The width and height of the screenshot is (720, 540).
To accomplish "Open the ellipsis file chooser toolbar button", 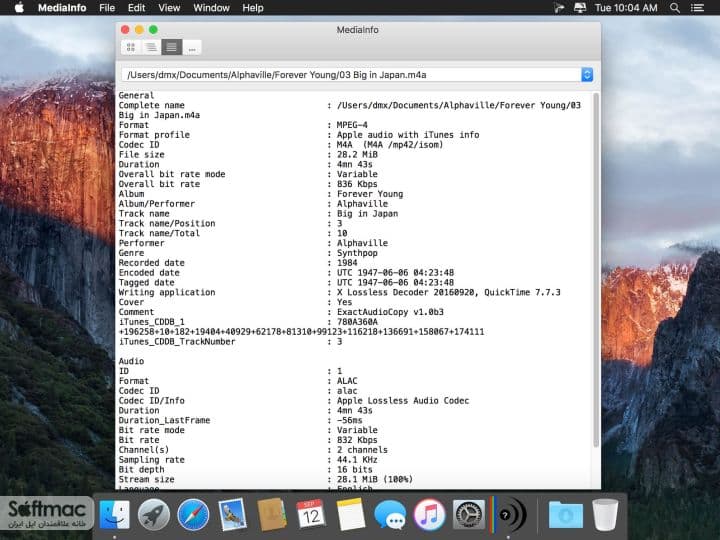I will [x=192, y=47].
